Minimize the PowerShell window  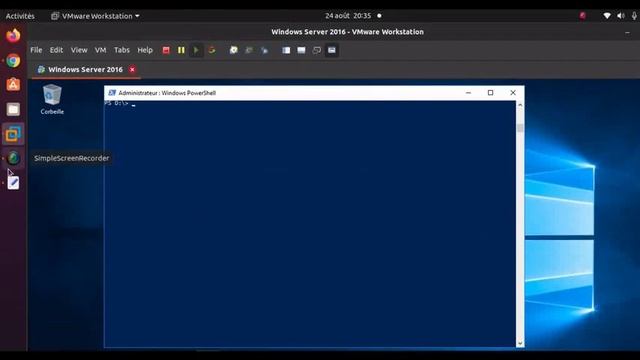point(468,93)
